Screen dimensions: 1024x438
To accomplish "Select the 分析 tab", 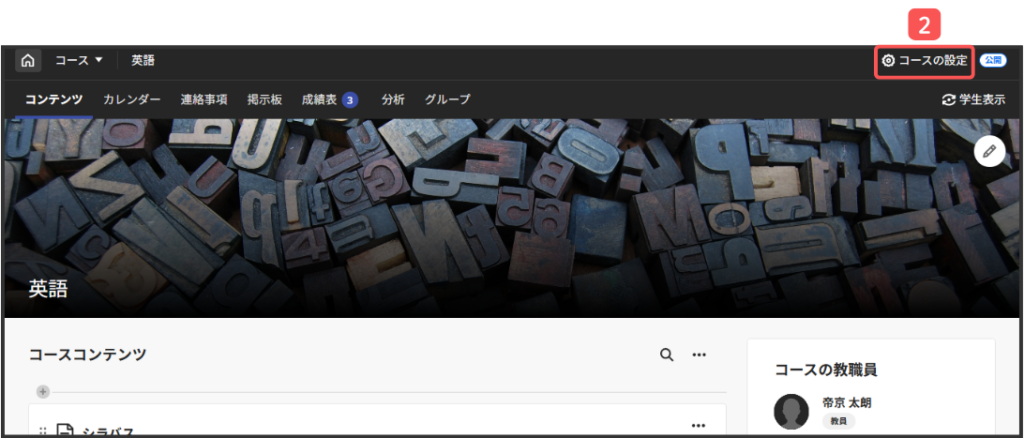I will 393,100.
